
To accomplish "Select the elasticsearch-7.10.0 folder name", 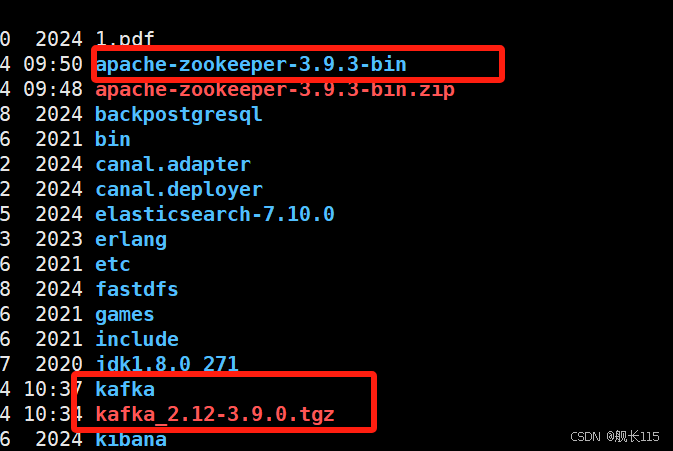I will click(215, 214).
